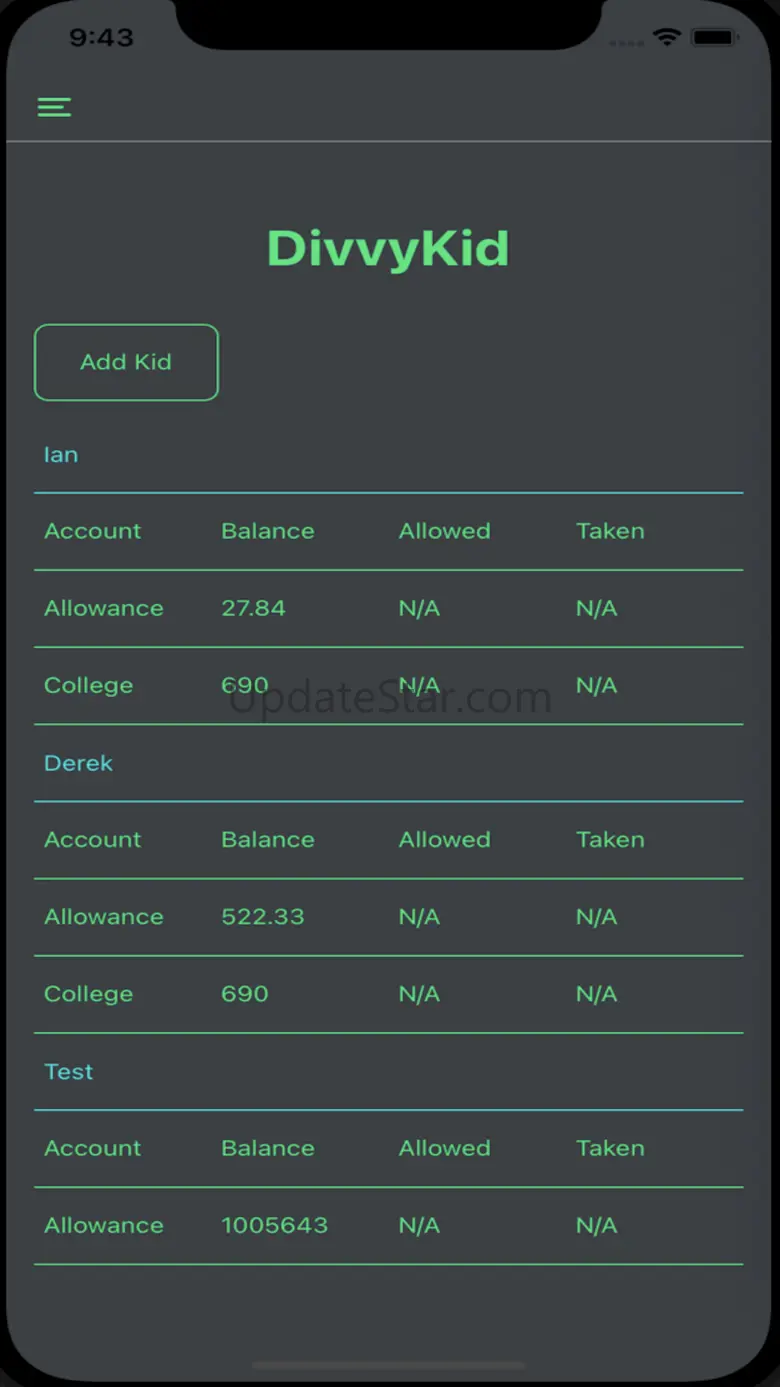Open the hamburger menu icon
Image resolution: width=780 pixels, height=1387 pixels.
point(54,107)
